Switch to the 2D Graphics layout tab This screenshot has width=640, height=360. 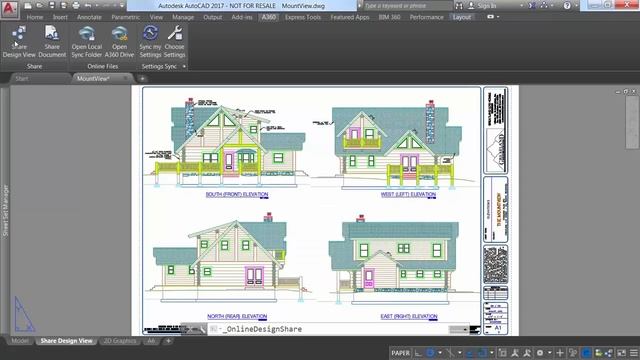pyautogui.click(x=120, y=341)
